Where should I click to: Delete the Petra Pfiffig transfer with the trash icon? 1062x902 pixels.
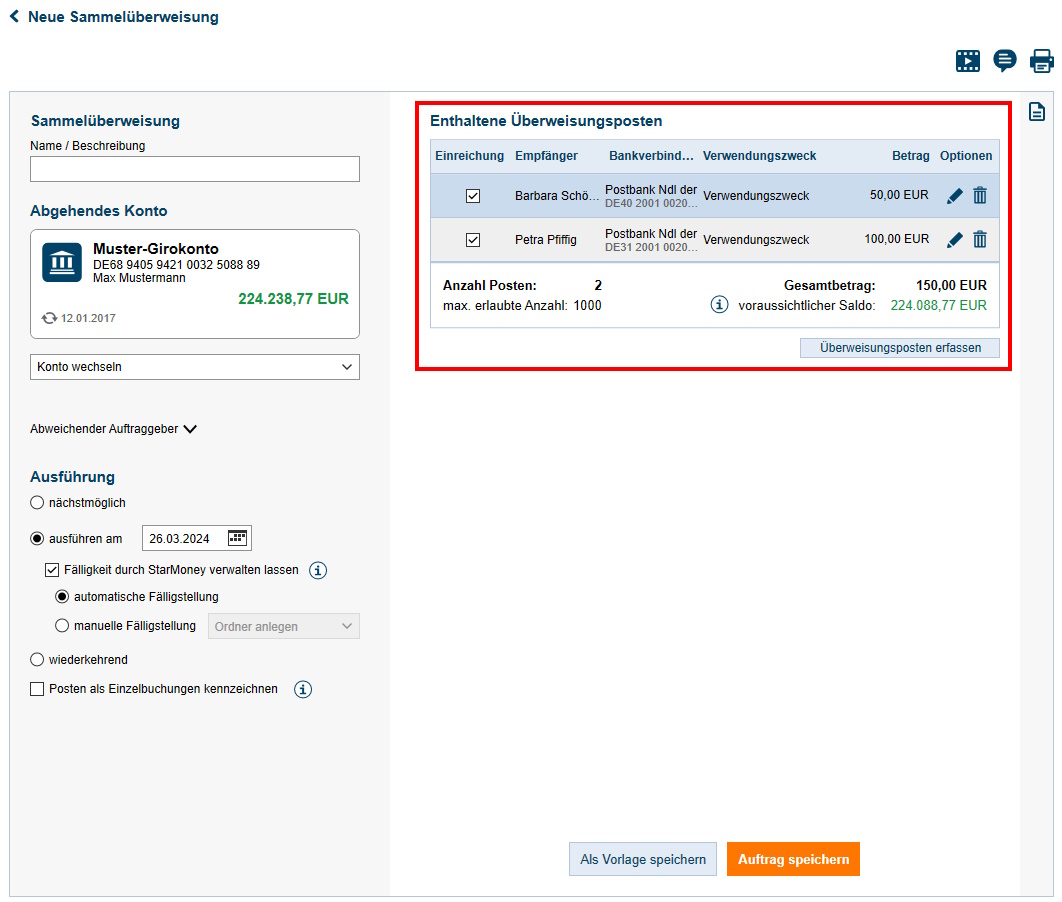click(x=980, y=240)
